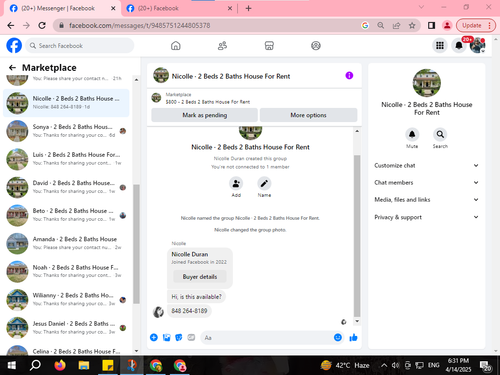Open Marketplace icon in the top navigation
The width and height of the screenshot is (500, 375).
[269, 46]
